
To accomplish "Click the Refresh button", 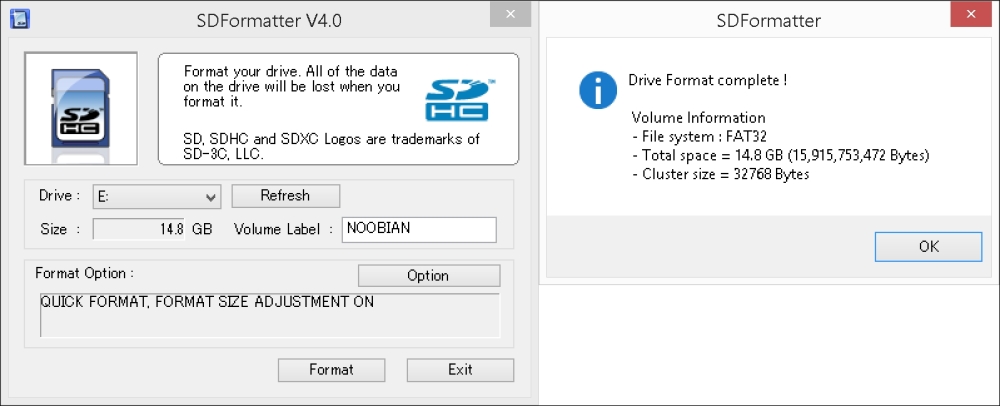I will pos(285,196).
